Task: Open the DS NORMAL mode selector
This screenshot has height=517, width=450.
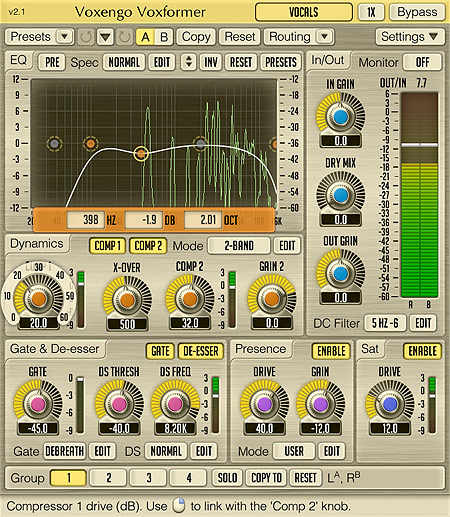Action: tap(166, 451)
